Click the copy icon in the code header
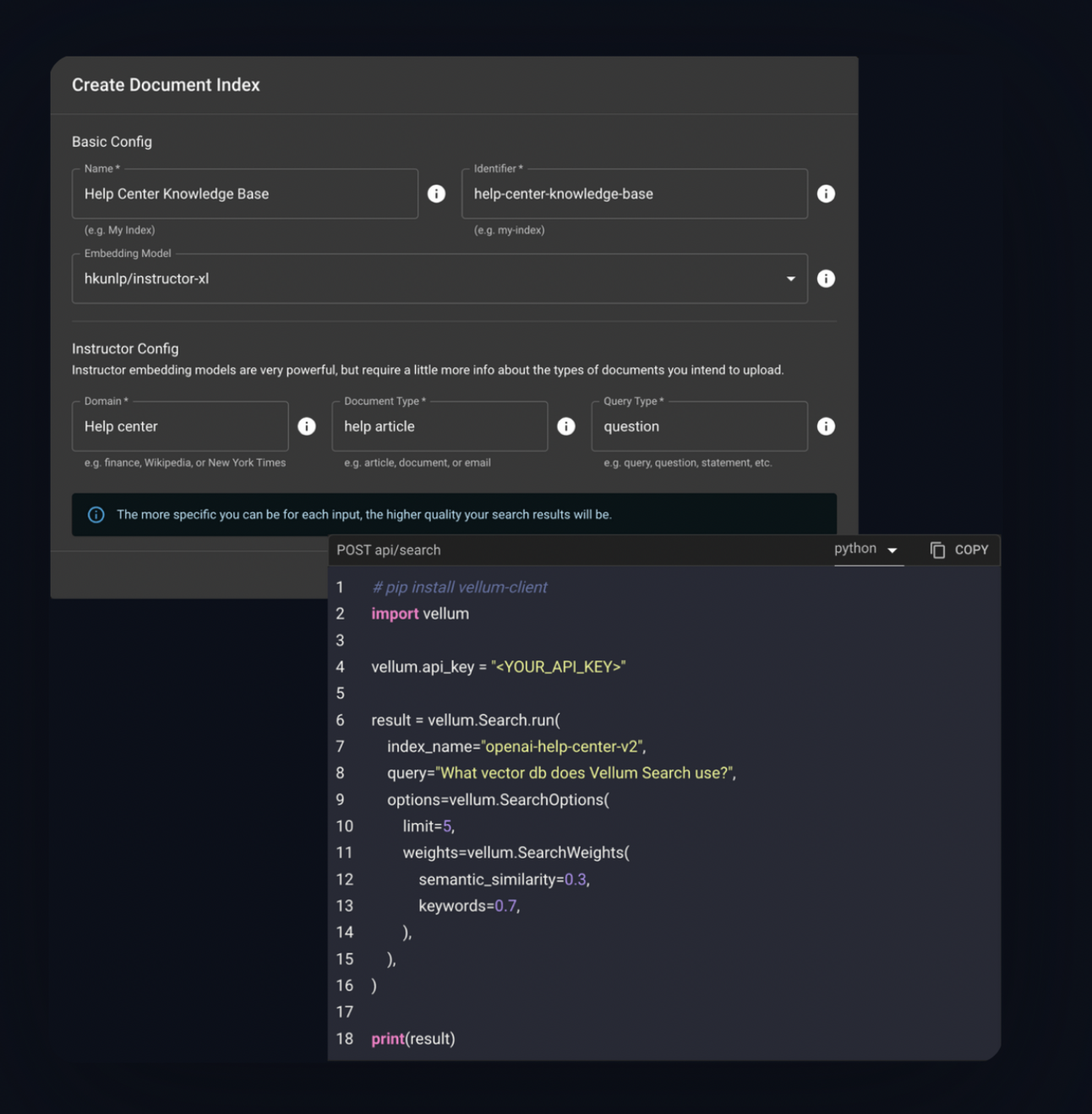The height and width of the screenshot is (1114, 1092). pyautogui.click(x=937, y=549)
